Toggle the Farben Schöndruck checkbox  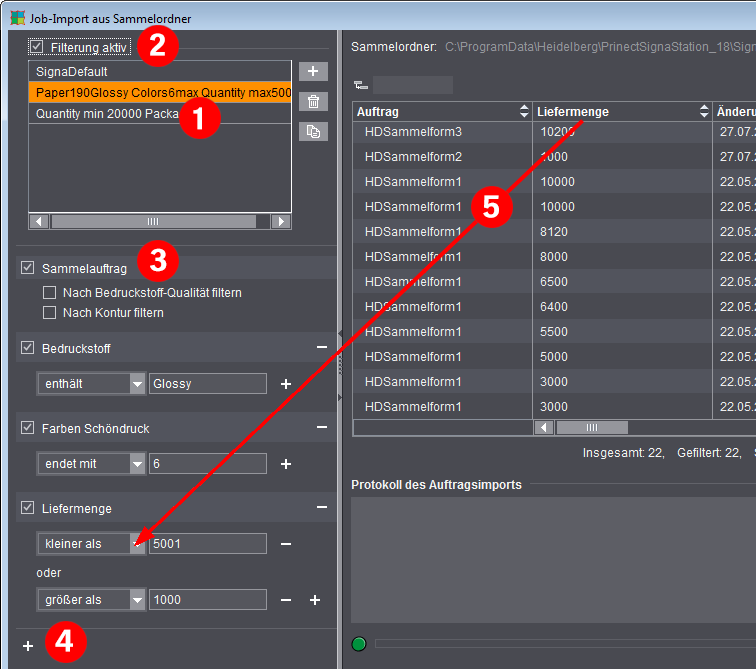(x=27, y=428)
